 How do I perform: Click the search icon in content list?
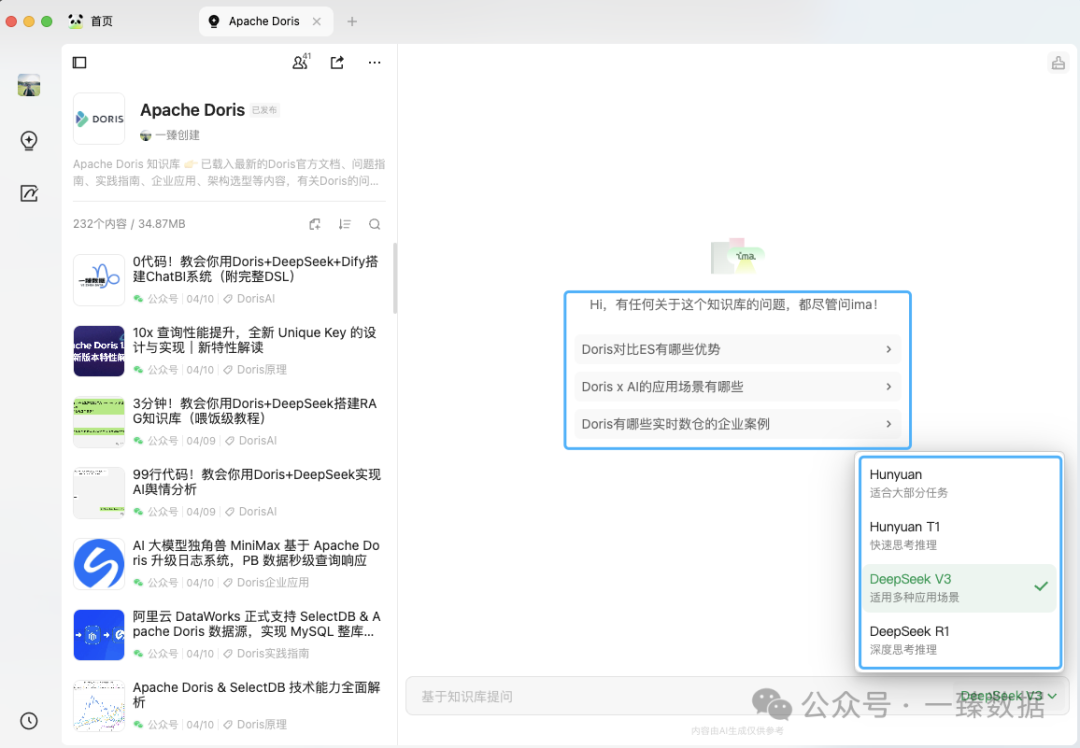[374, 224]
